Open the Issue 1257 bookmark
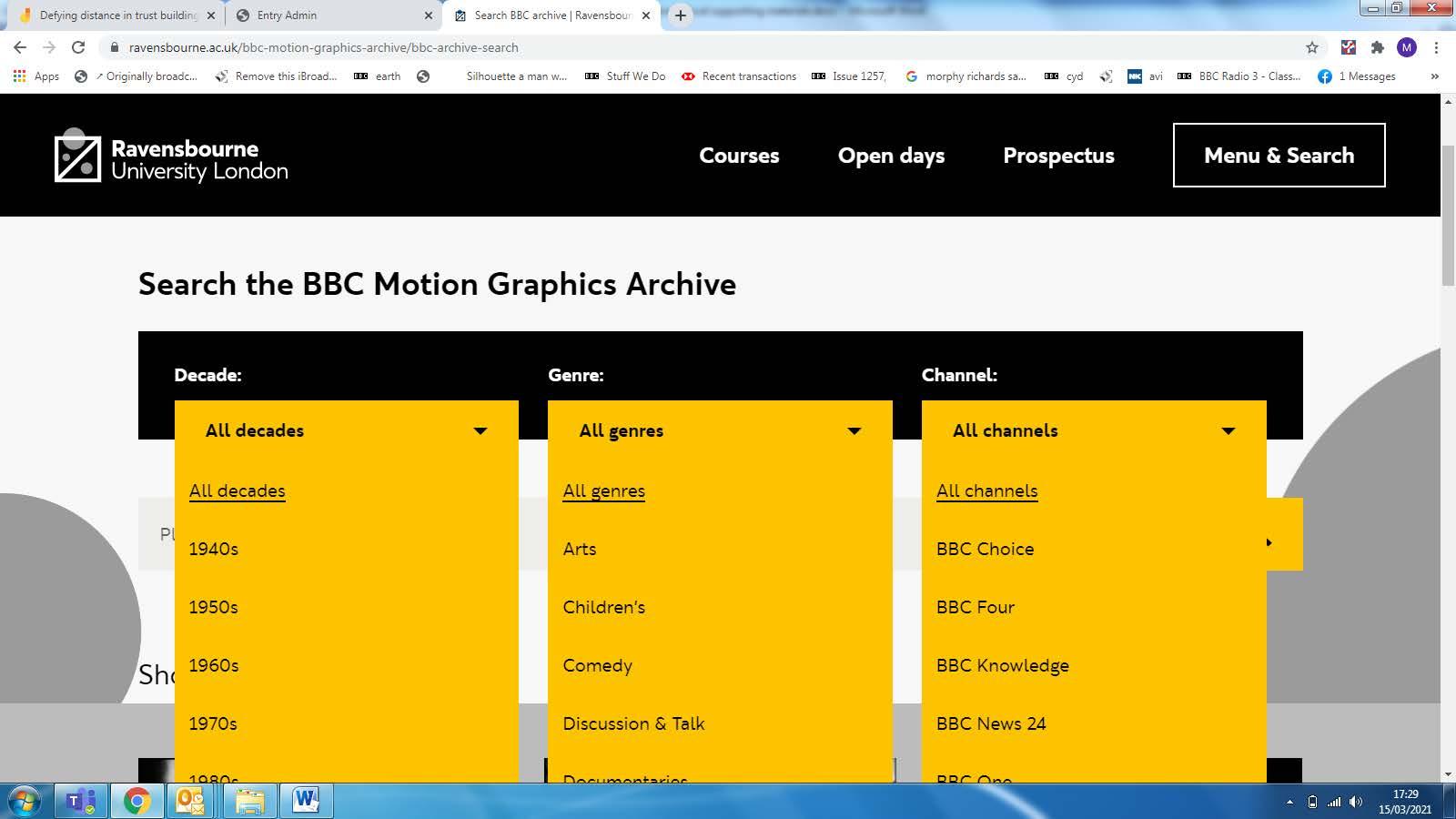 pos(848,76)
